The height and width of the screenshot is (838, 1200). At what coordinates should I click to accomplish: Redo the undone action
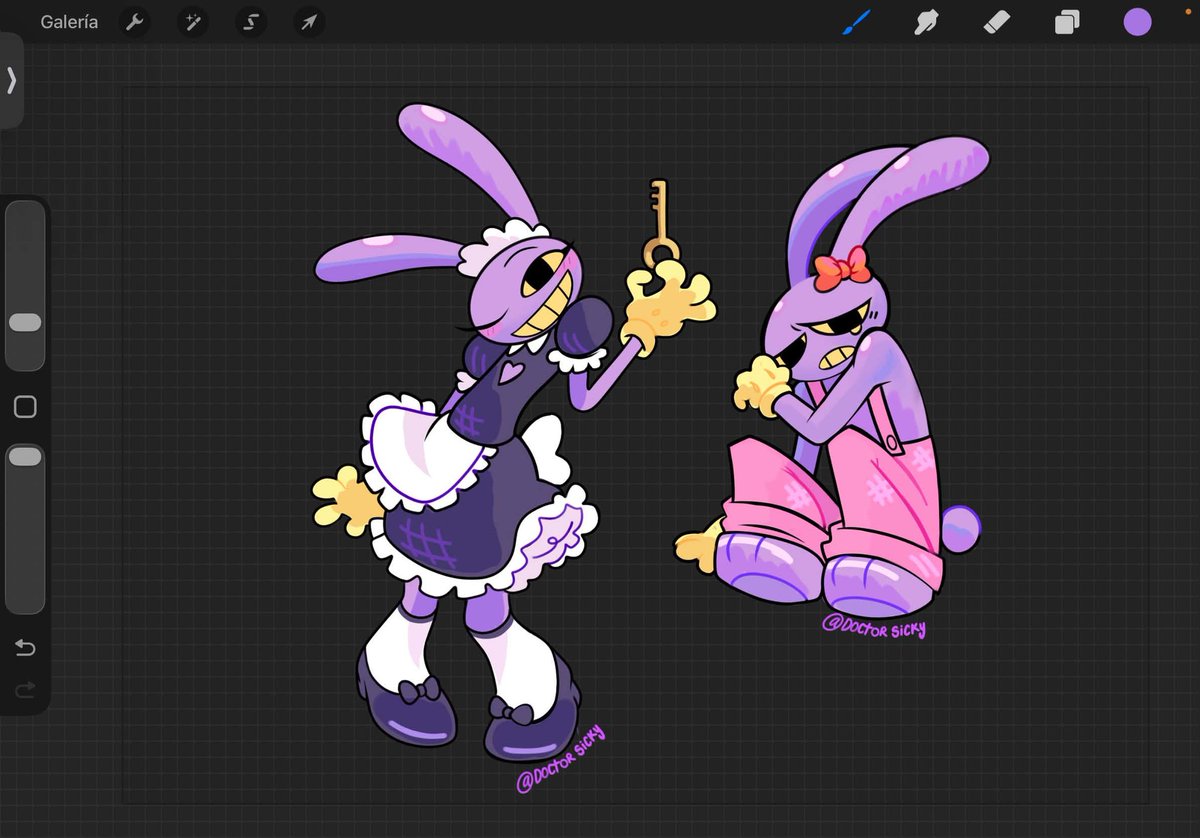tap(25, 689)
